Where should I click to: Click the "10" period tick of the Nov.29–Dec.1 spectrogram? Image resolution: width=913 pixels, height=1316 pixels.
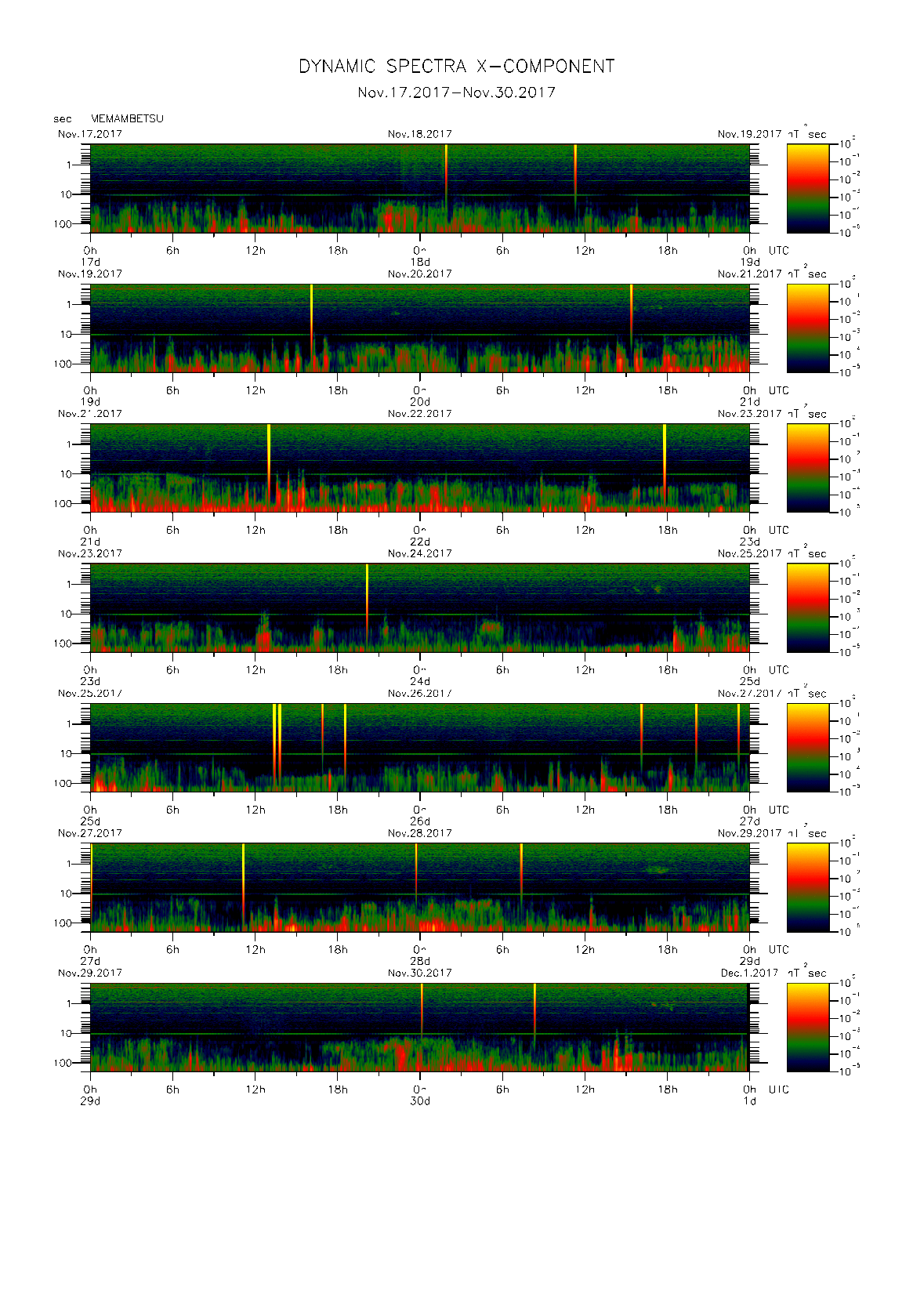(66, 1033)
